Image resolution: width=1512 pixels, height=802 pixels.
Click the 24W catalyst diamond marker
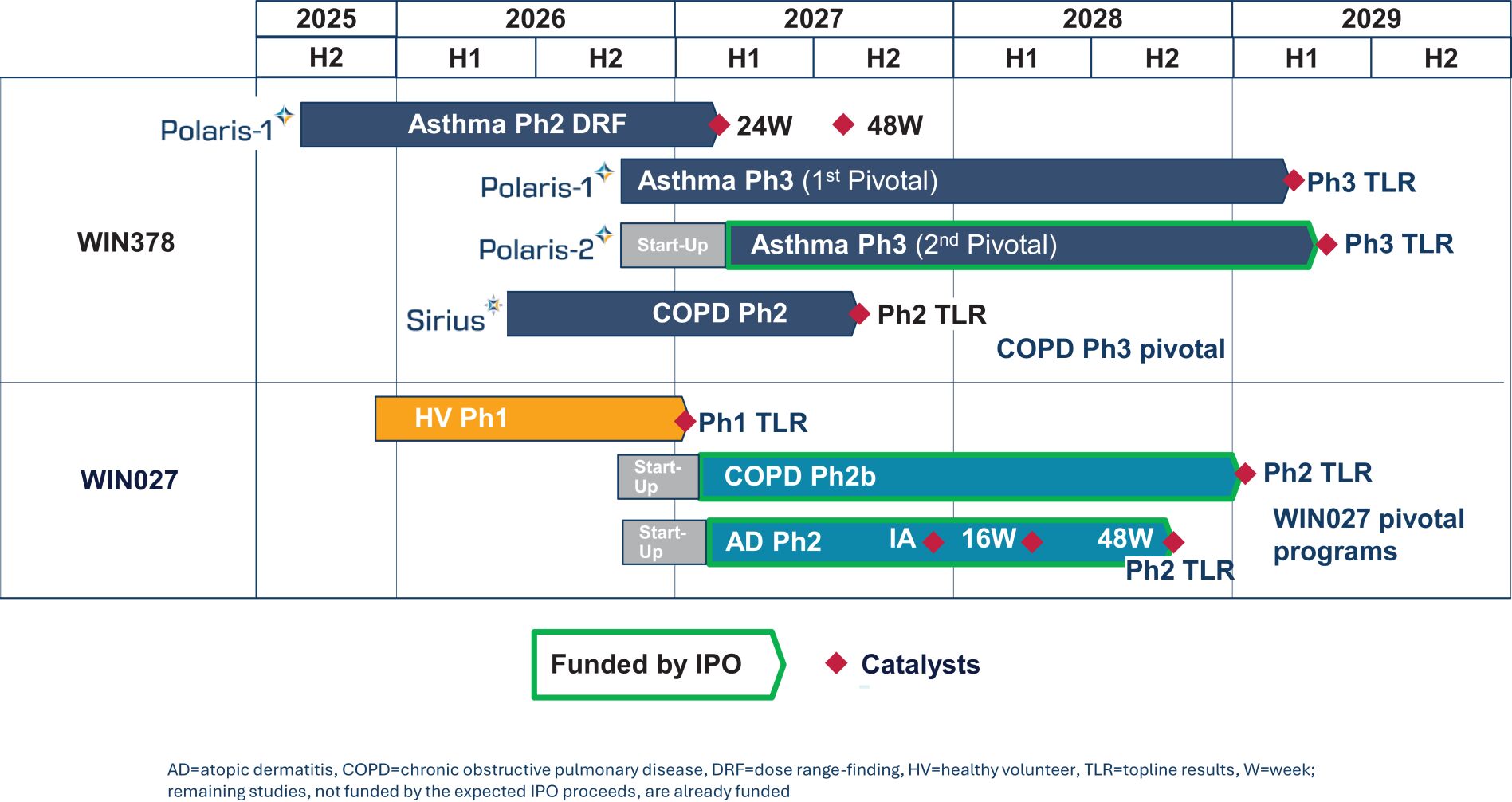719,124
